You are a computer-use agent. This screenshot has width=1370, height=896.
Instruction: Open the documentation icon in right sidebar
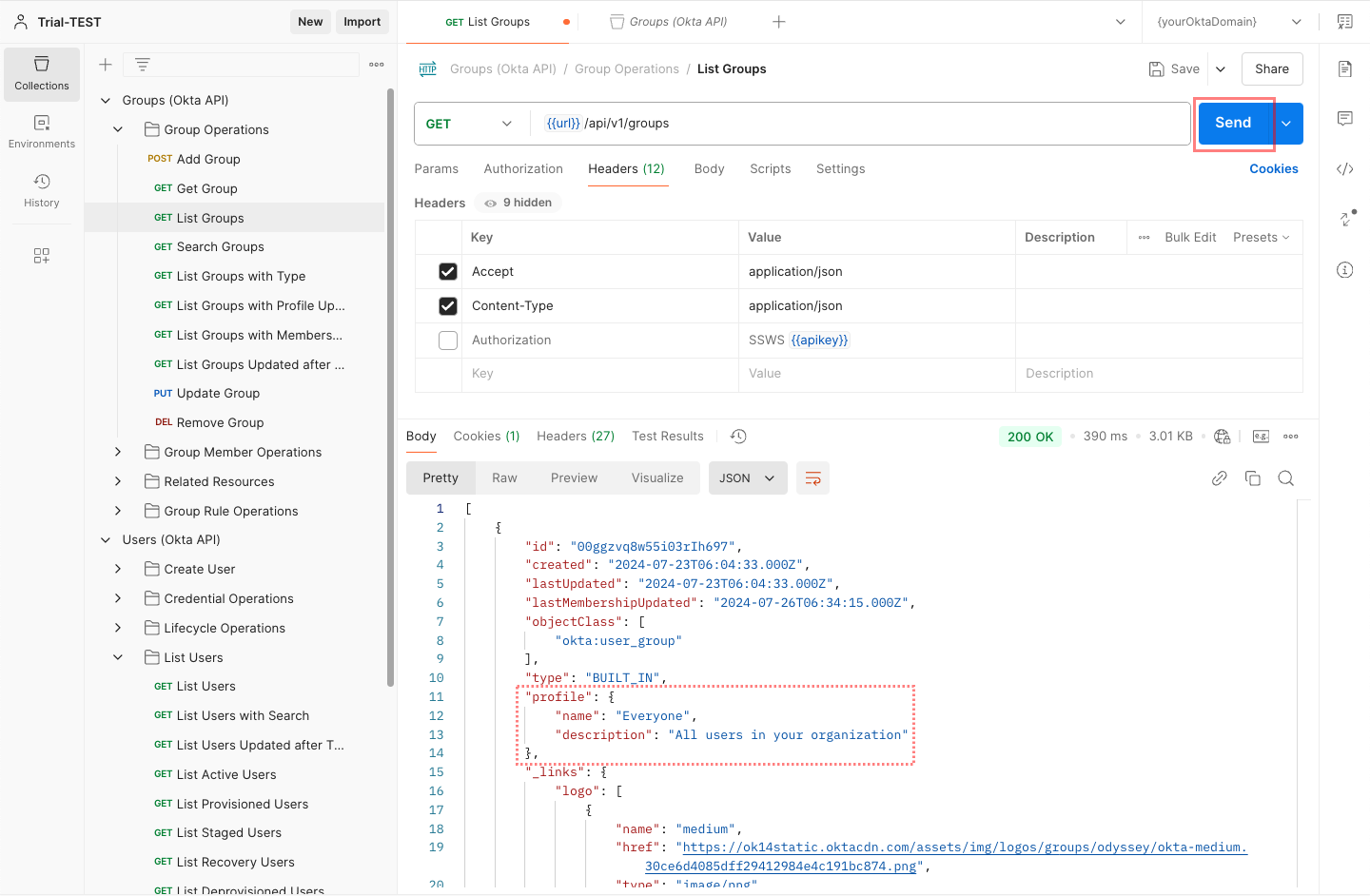point(1344,68)
